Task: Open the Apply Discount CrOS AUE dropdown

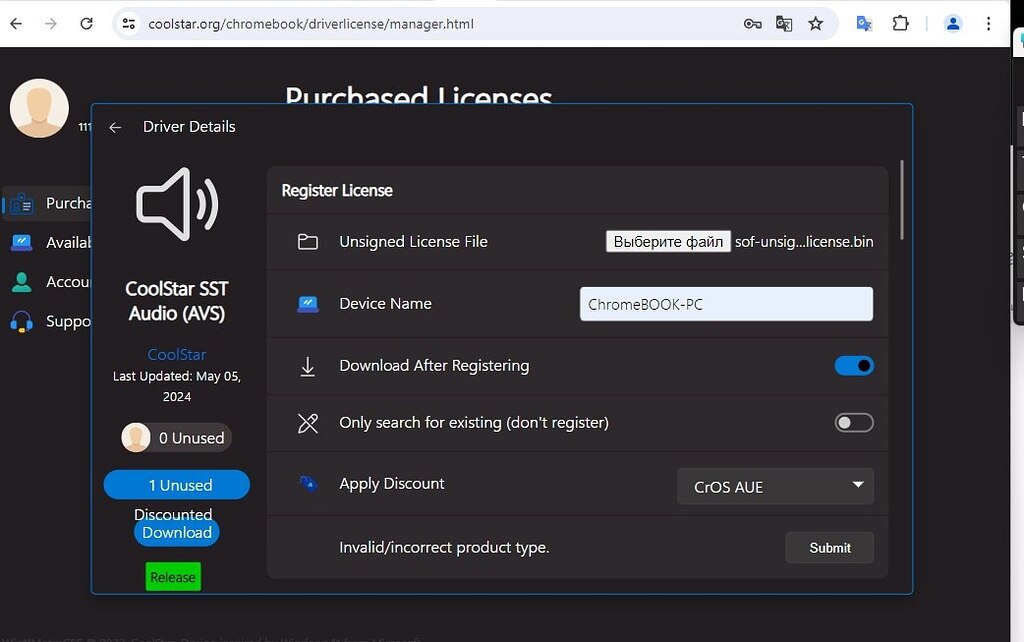Action: click(x=775, y=487)
